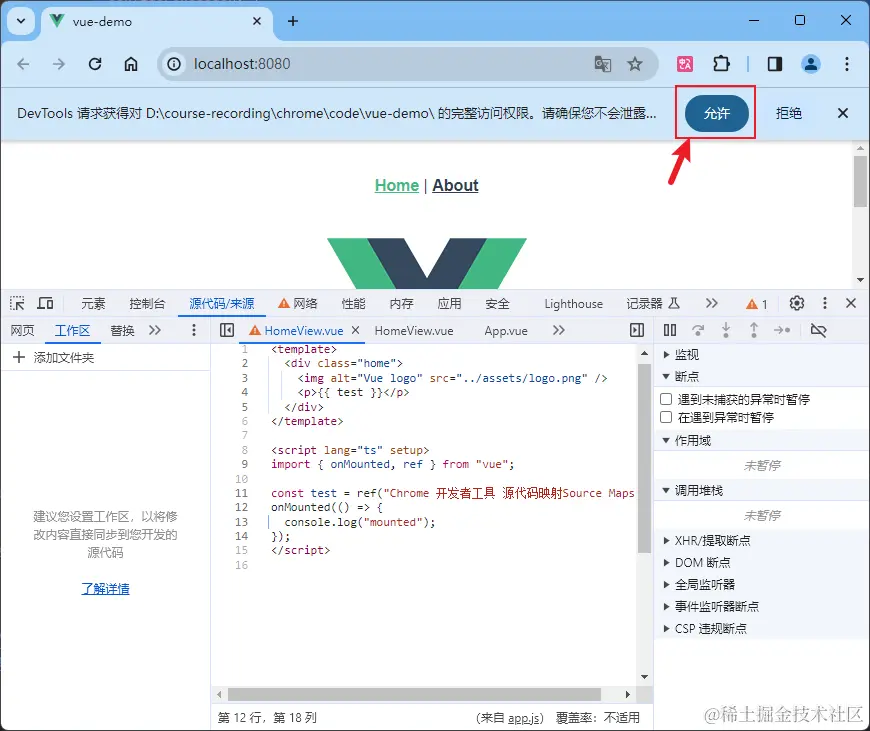This screenshot has height=731, width=870.
Task: Open the user profile avatar
Action: [811, 64]
